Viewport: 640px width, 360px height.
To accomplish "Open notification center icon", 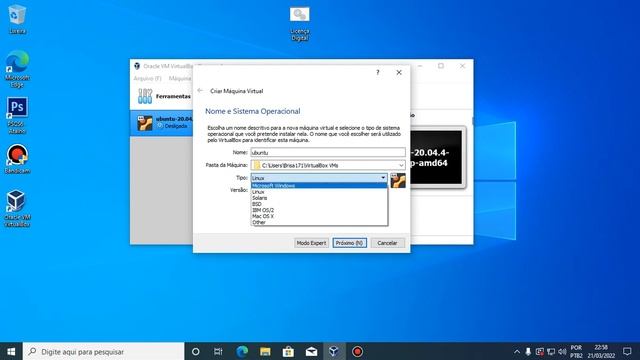I will (627, 351).
